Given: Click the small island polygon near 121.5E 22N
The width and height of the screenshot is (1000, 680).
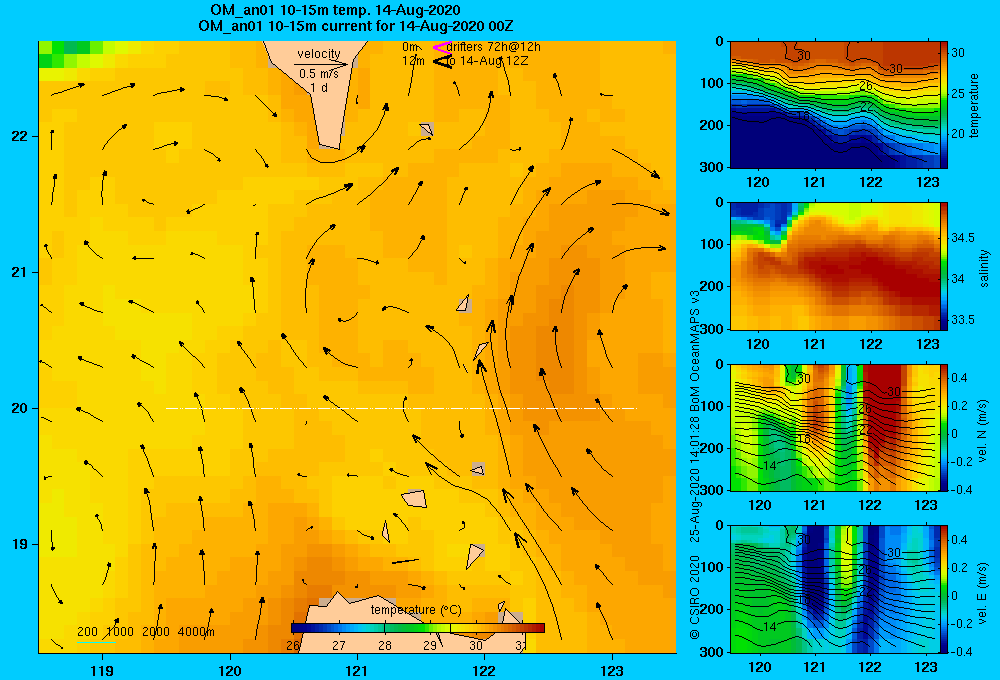Looking at the screenshot, I should tap(427, 129).
